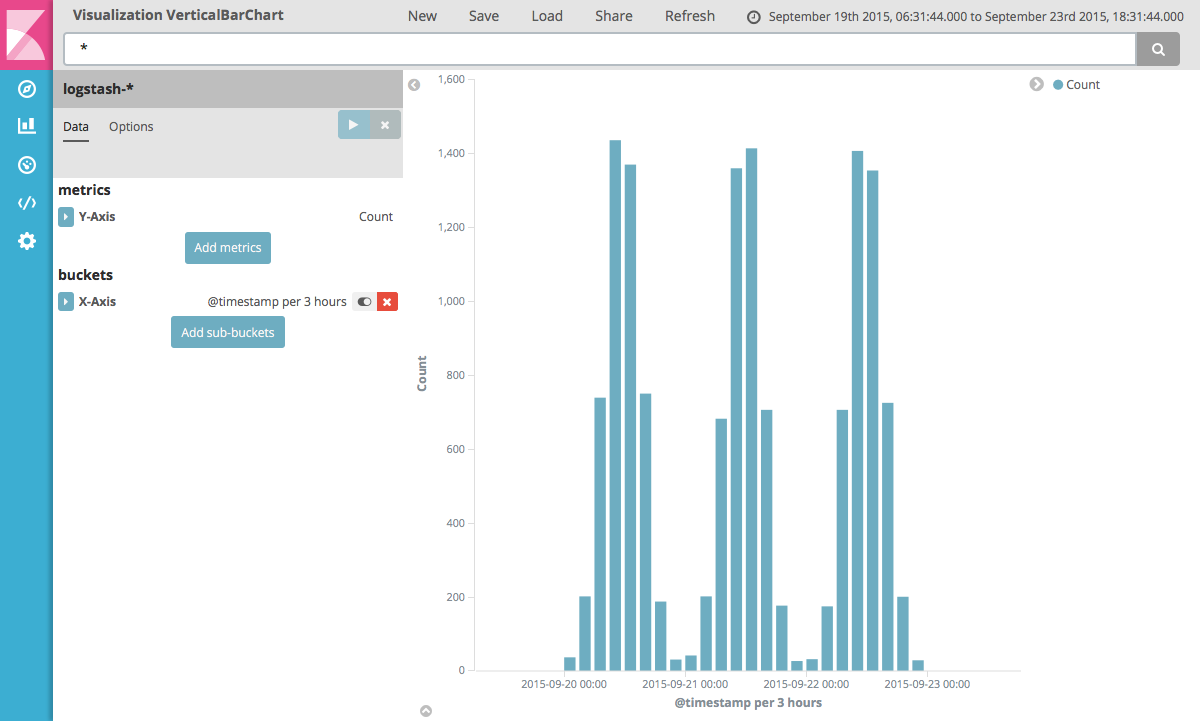
Task: Open the Dashboard gauge icon
Action: 27,164
